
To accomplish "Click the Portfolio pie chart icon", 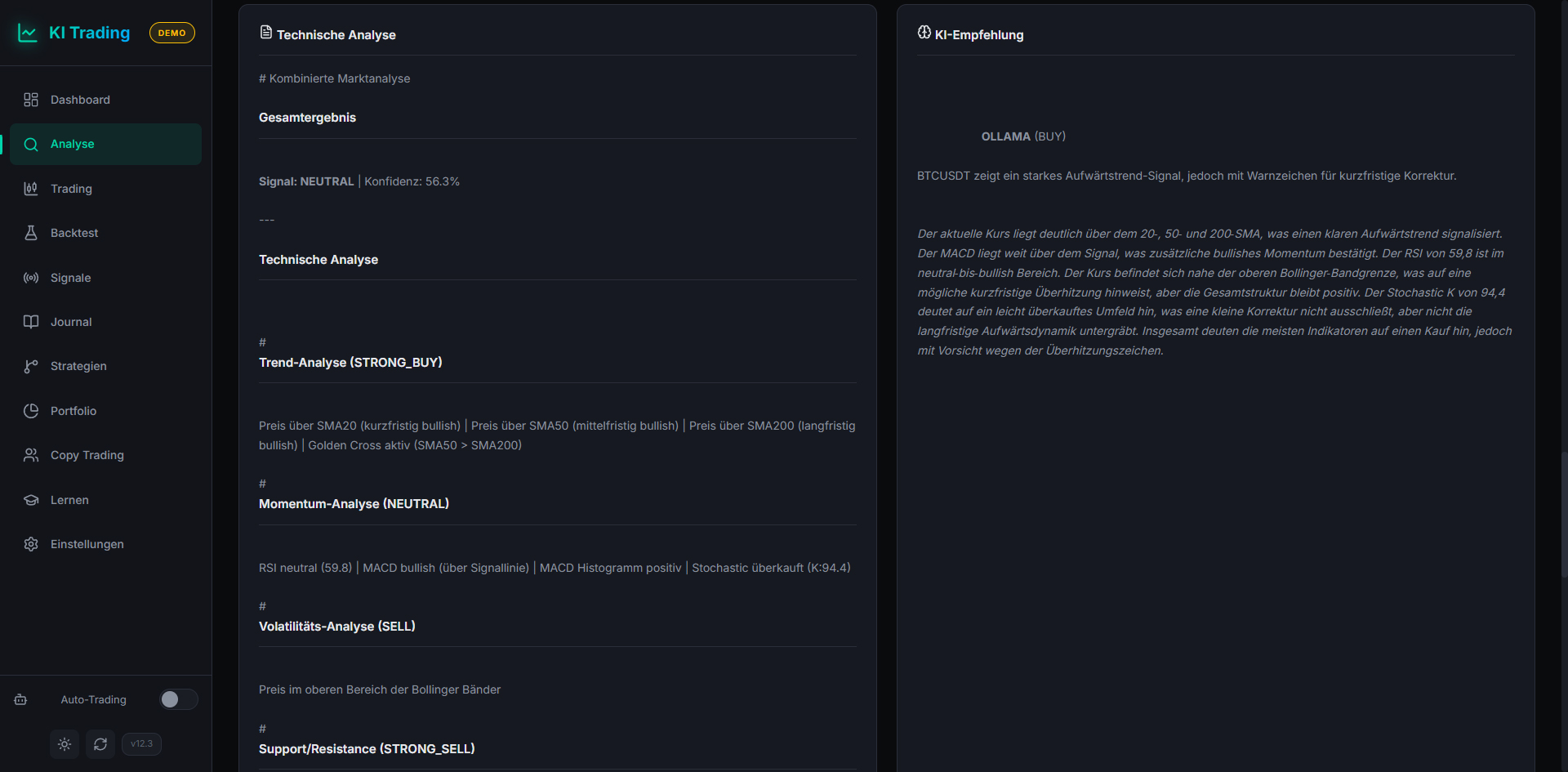I will point(31,411).
